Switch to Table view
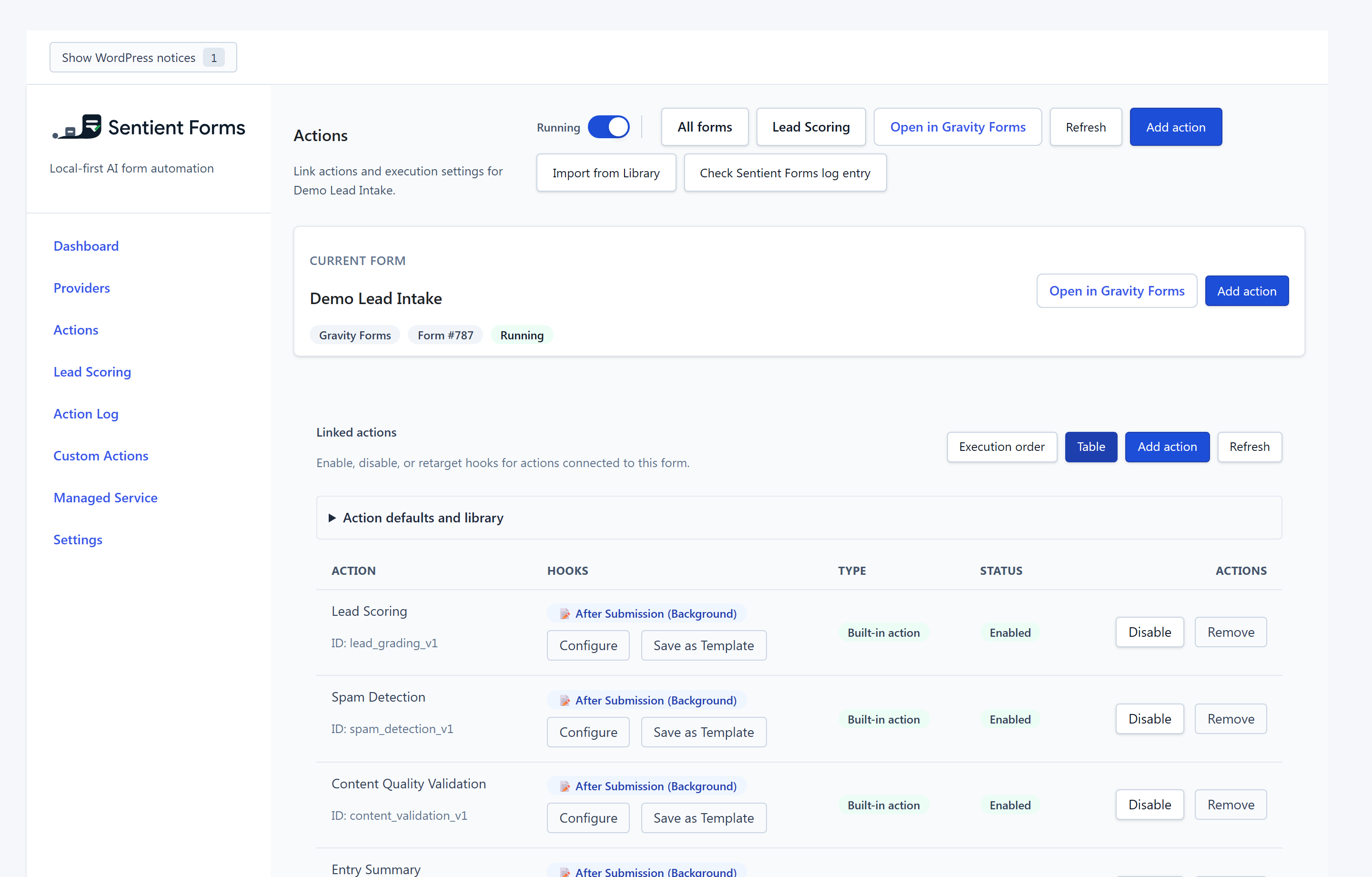1372x877 pixels. (x=1090, y=447)
